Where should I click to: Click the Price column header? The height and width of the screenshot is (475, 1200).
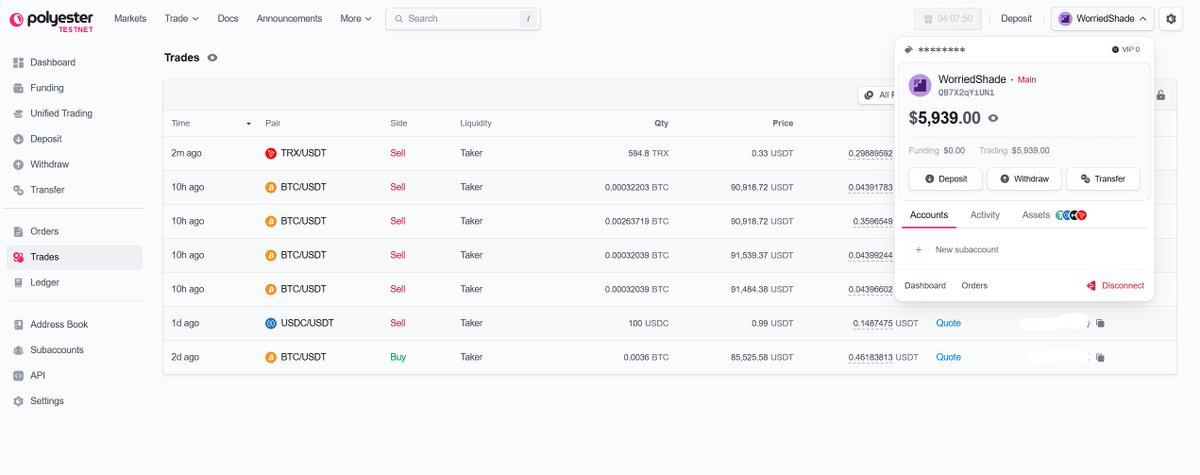(783, 123)
